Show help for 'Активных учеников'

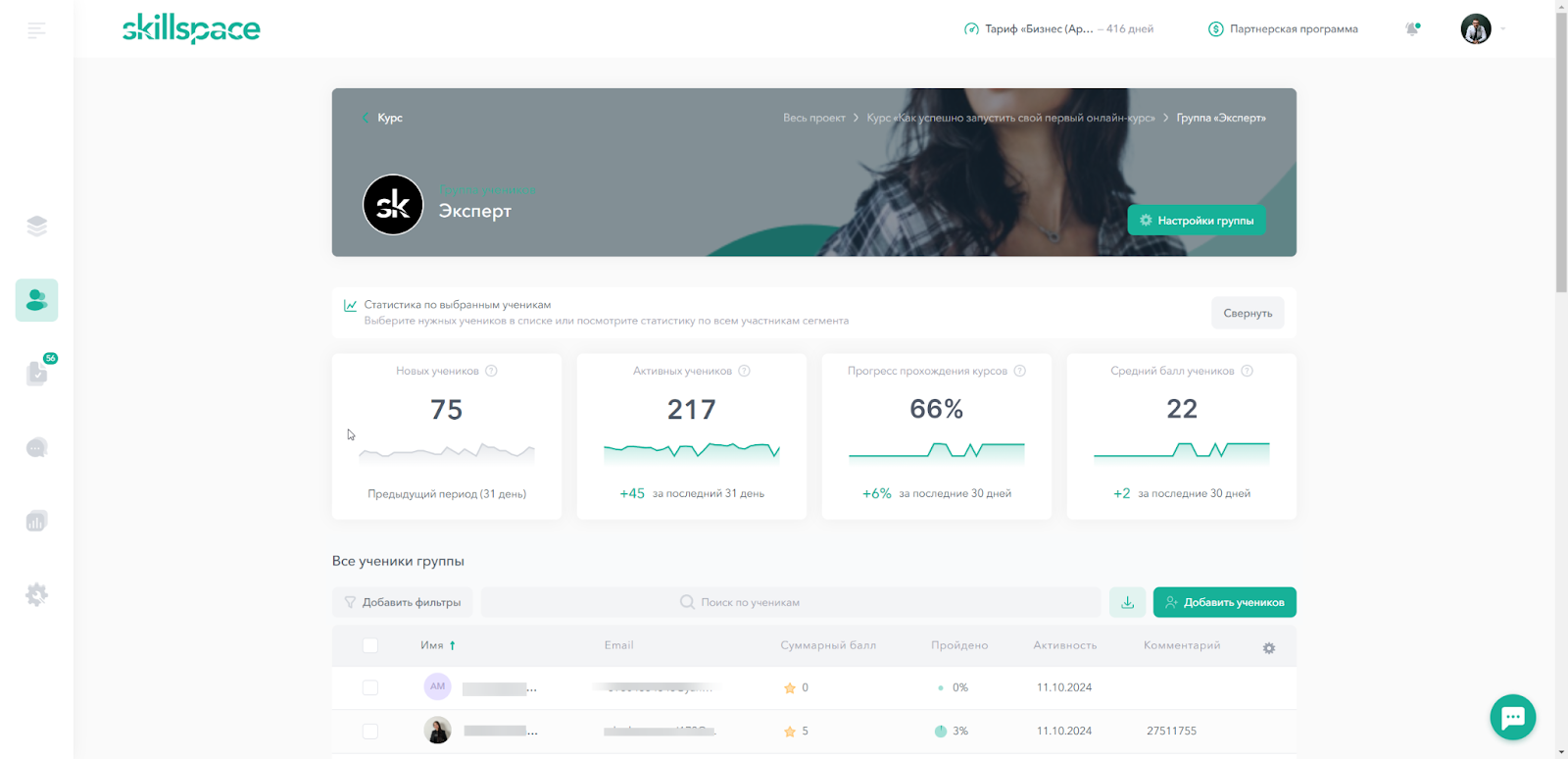[x=745, y=371]
